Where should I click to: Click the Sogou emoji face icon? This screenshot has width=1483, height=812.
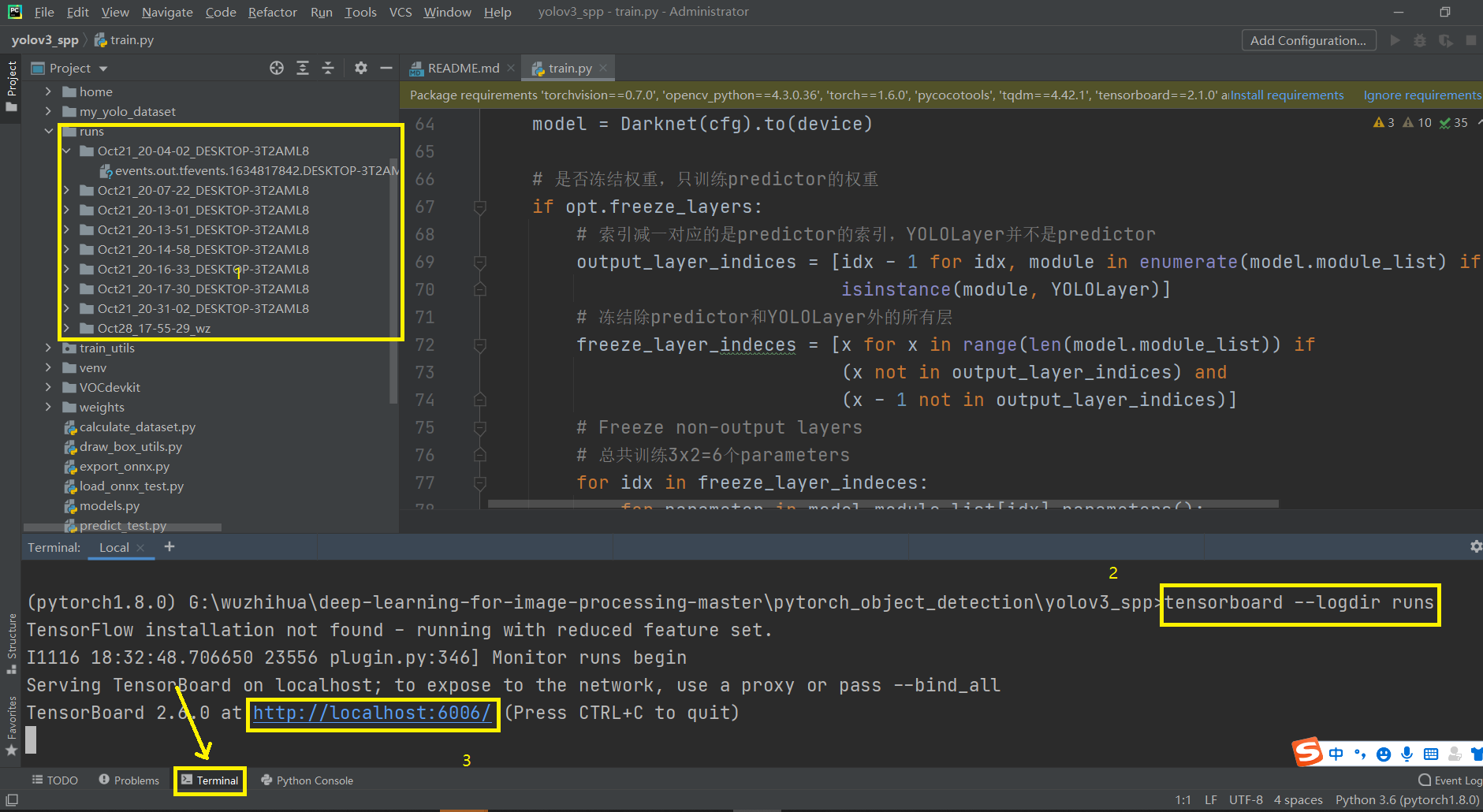coord(1384,754)
